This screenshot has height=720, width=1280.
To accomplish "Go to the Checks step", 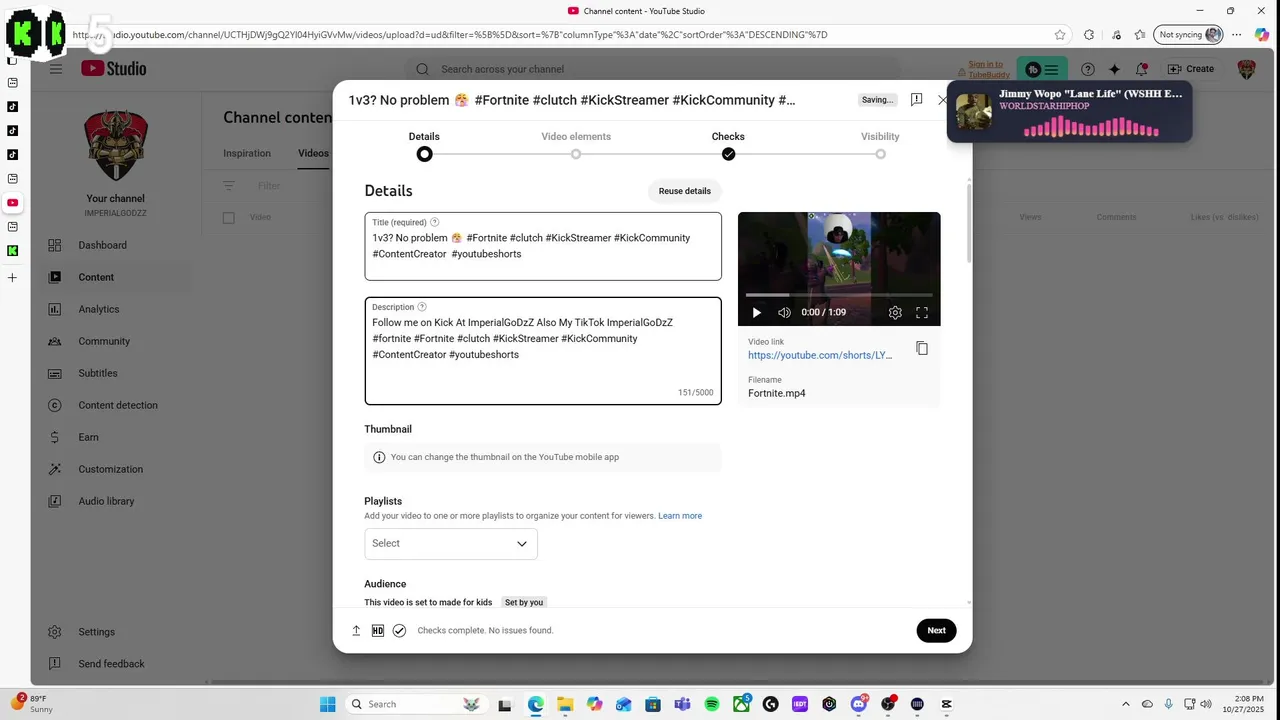I will coord(728,145).
